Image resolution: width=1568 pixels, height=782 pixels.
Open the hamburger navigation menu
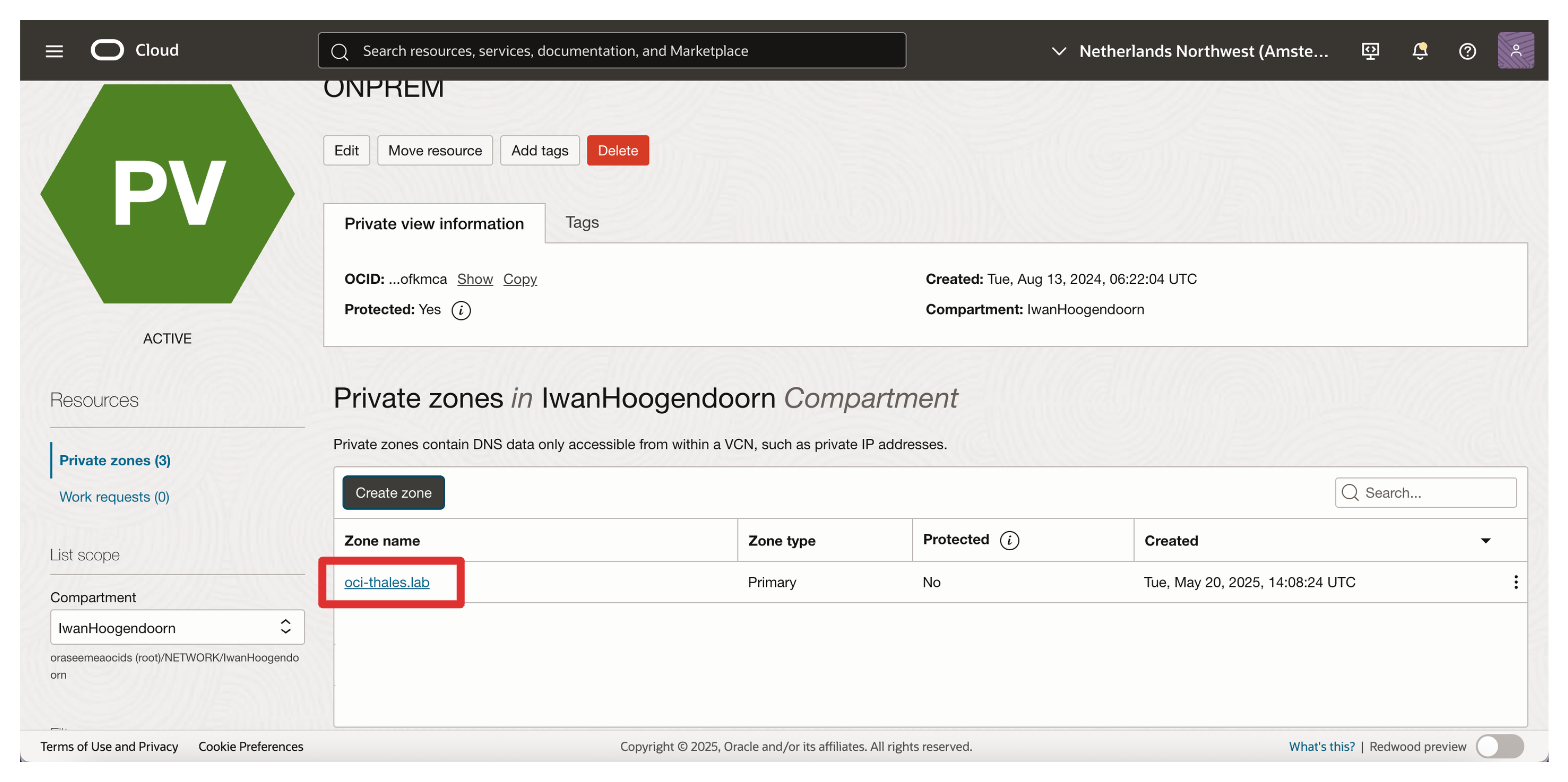[x=54, y=51]
